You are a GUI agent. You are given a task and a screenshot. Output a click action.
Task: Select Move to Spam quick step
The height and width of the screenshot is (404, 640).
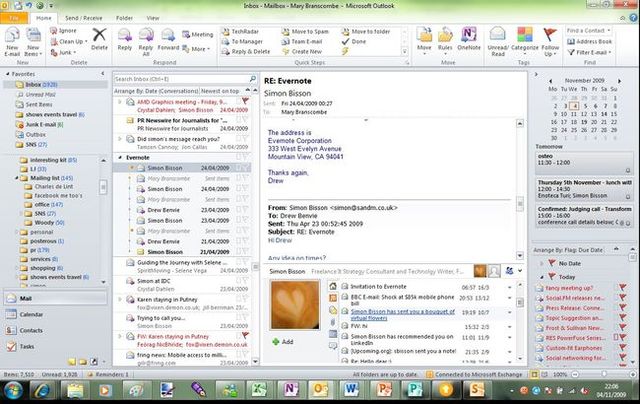click(305, 31)
